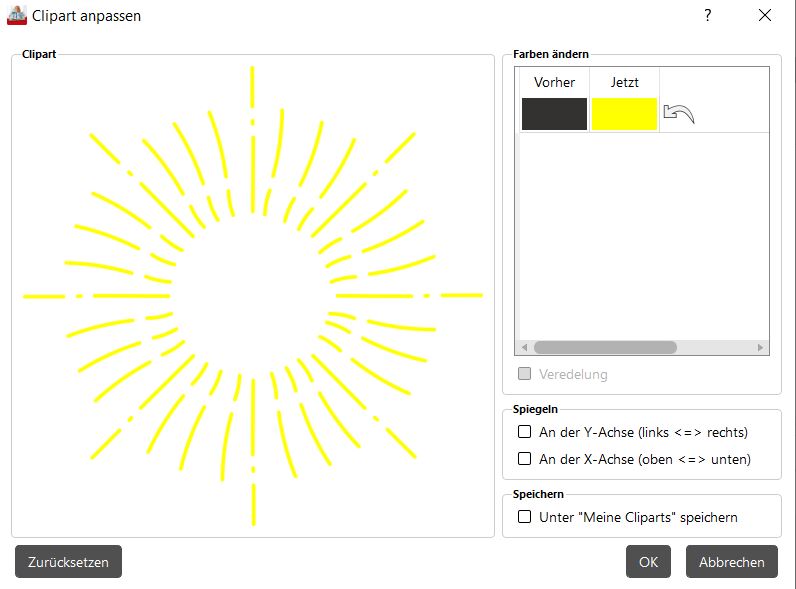796x589 pixels.
Task: Confirm with the OK button
Action: pos(648,562)
